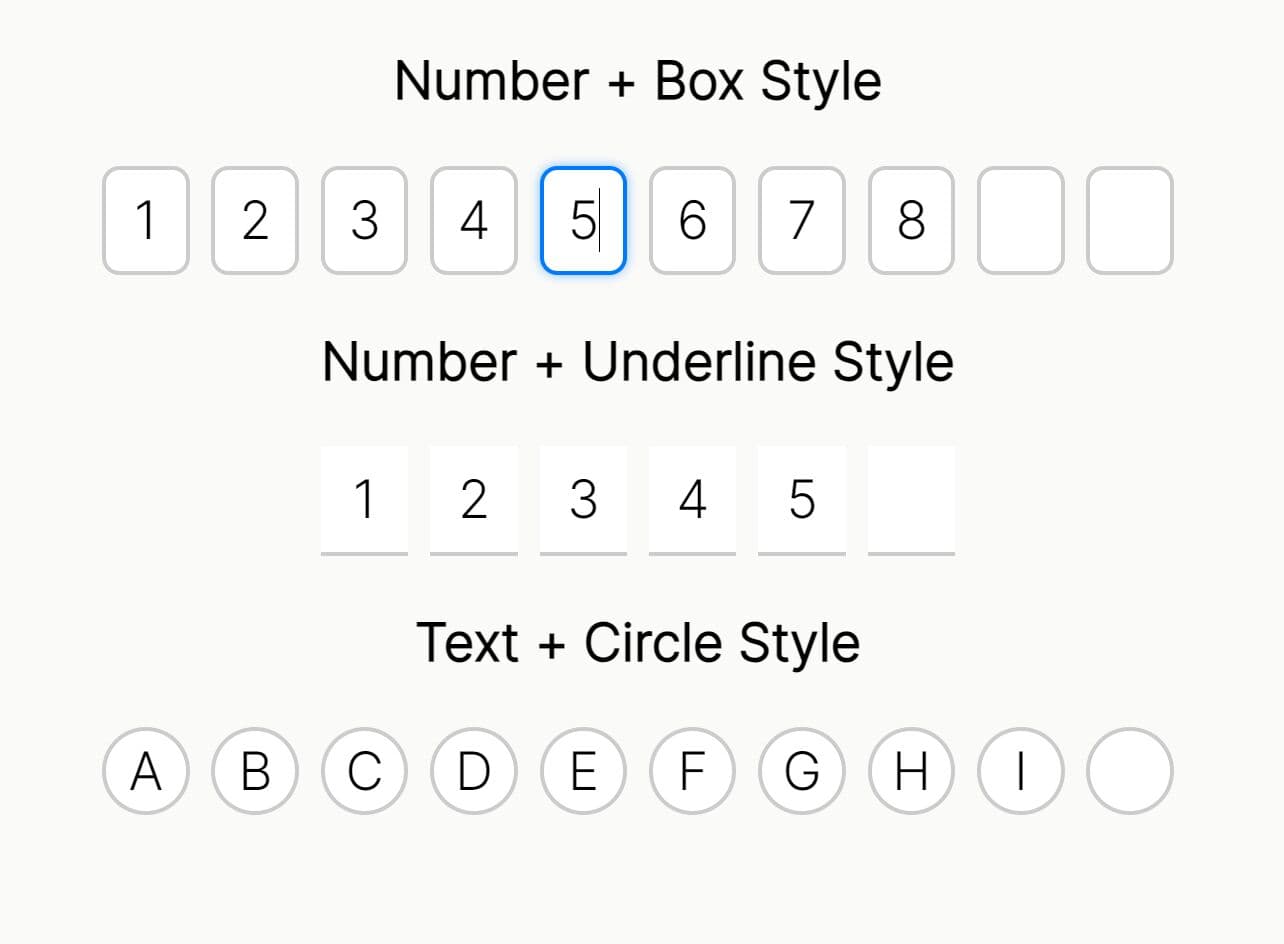Focus the underline input containing 5
This screenshot has height=944, width=1284.
801,499
